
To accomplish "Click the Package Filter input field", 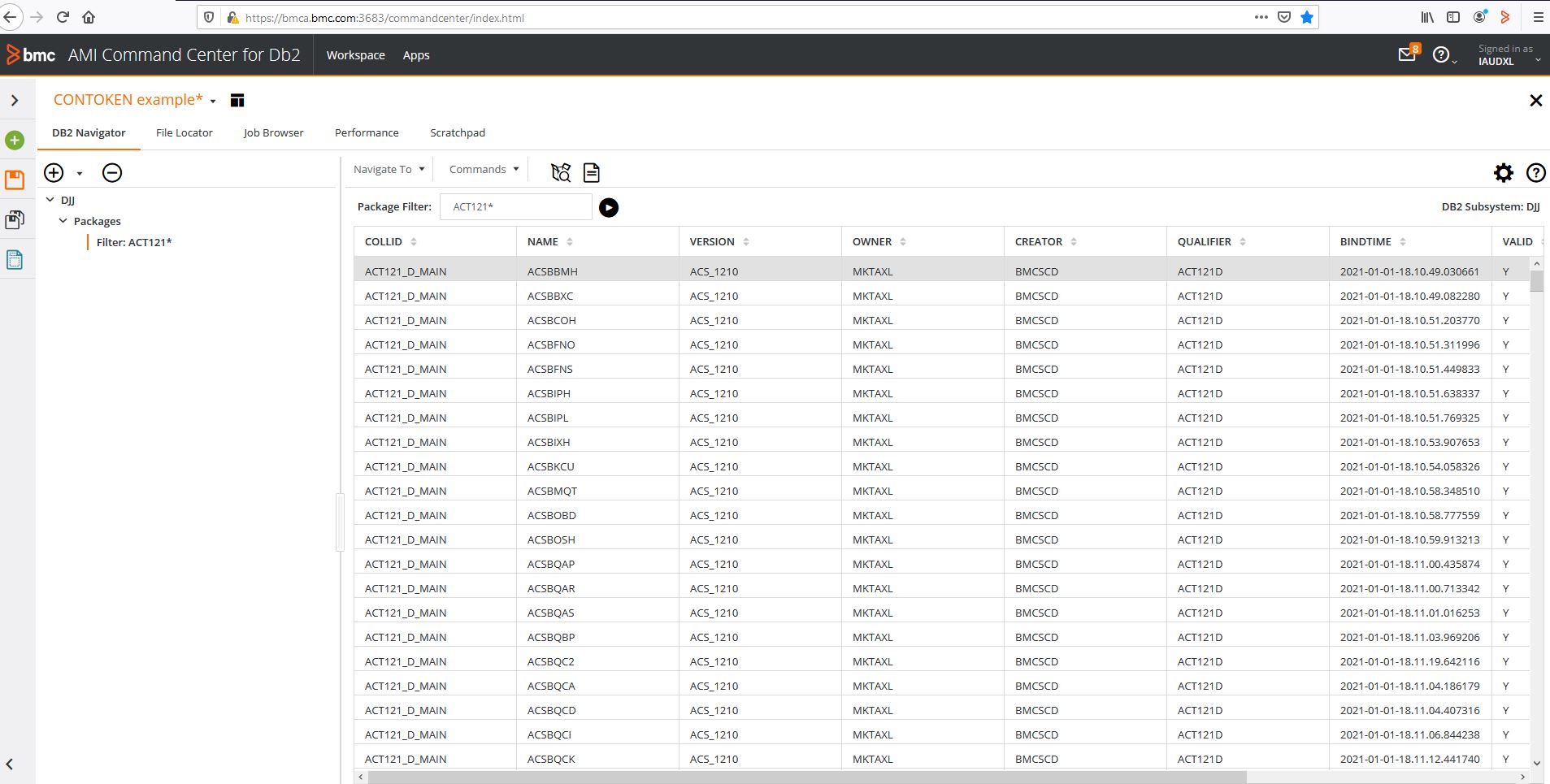I will [516, 206].
